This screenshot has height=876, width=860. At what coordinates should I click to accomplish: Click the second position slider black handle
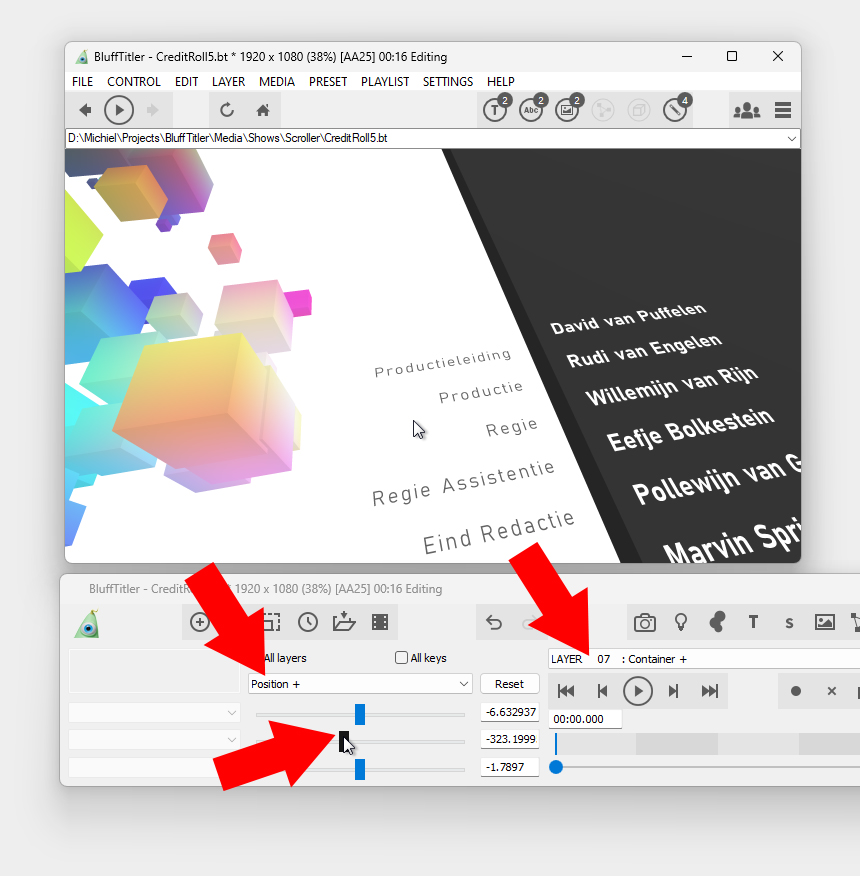pos(344,742)
